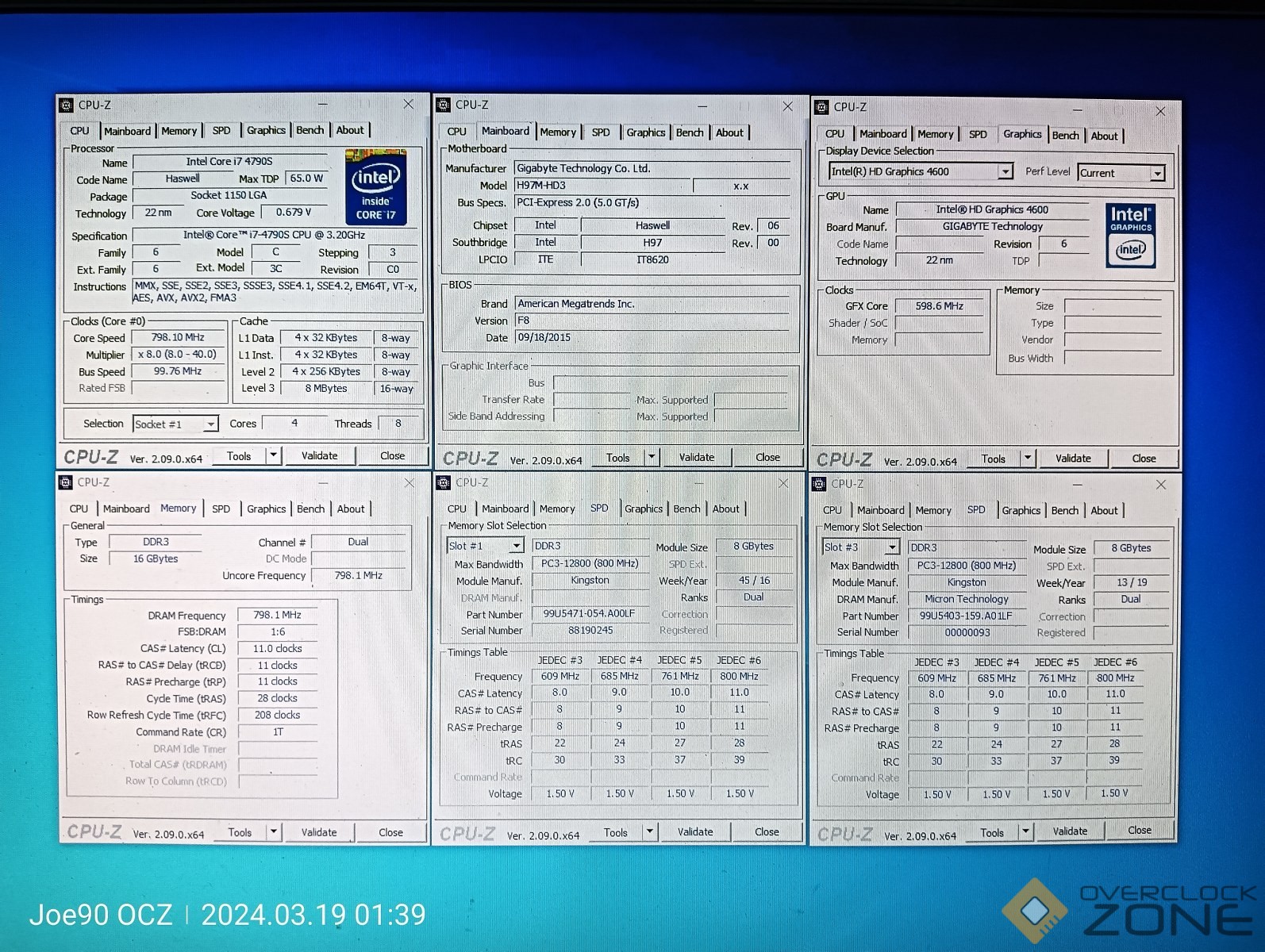Click the Tools button in the Motherboard window
The height and width of the screenshot is (952, 1265).
click(618, 458)
